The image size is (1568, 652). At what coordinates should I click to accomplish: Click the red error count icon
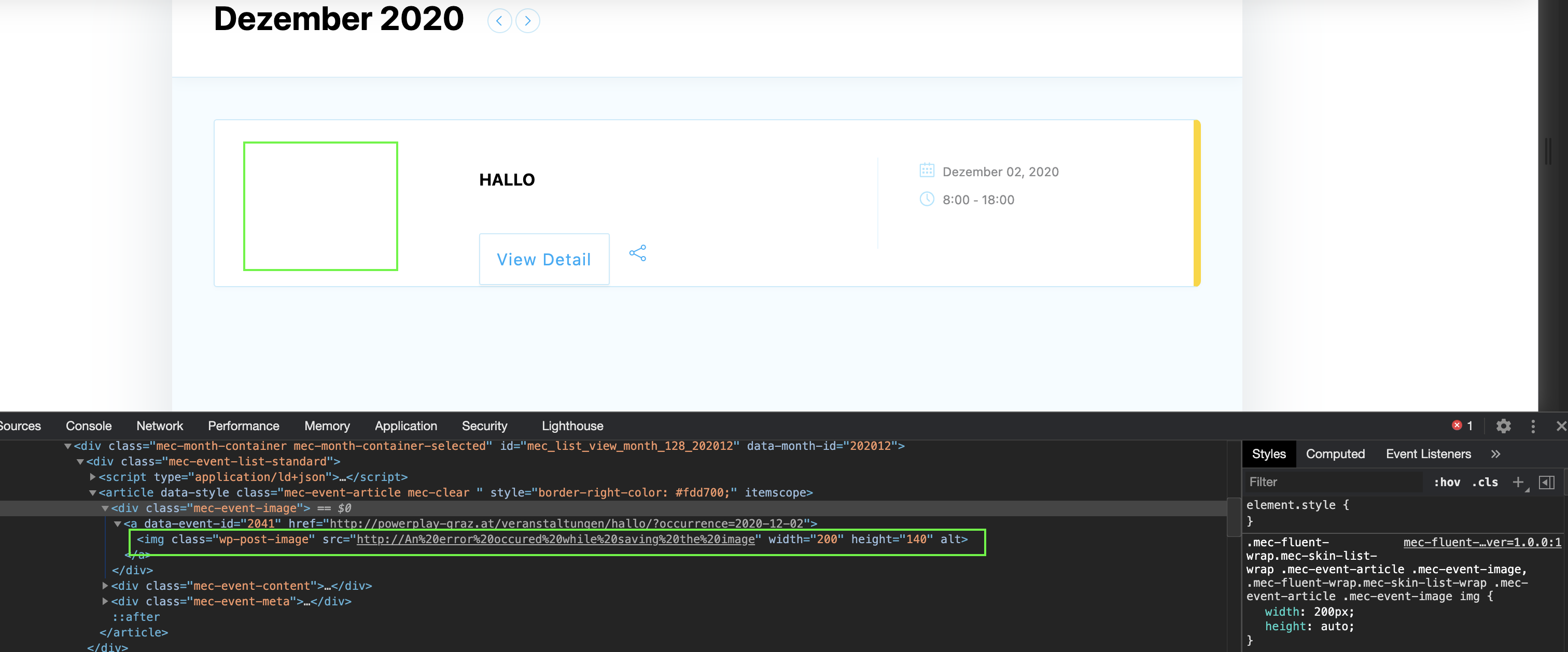[1457, 426]
